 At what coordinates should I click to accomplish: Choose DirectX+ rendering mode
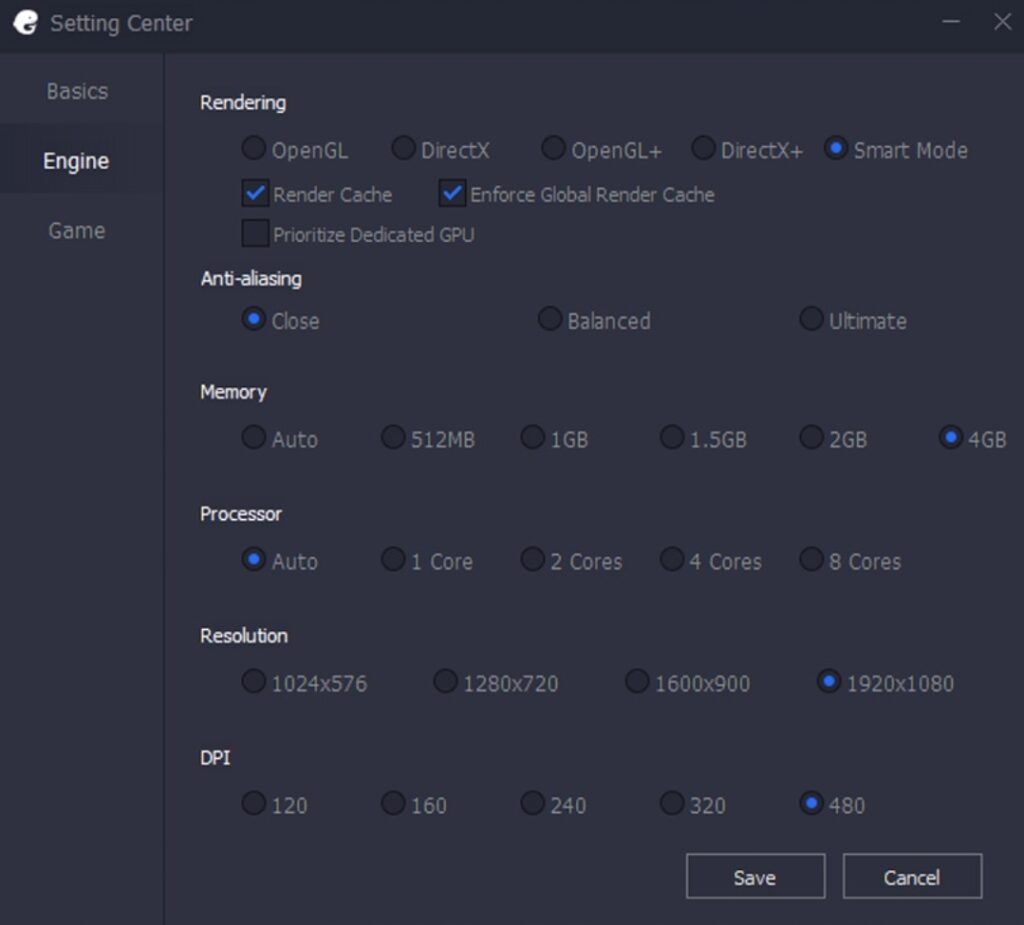[703, 147]
